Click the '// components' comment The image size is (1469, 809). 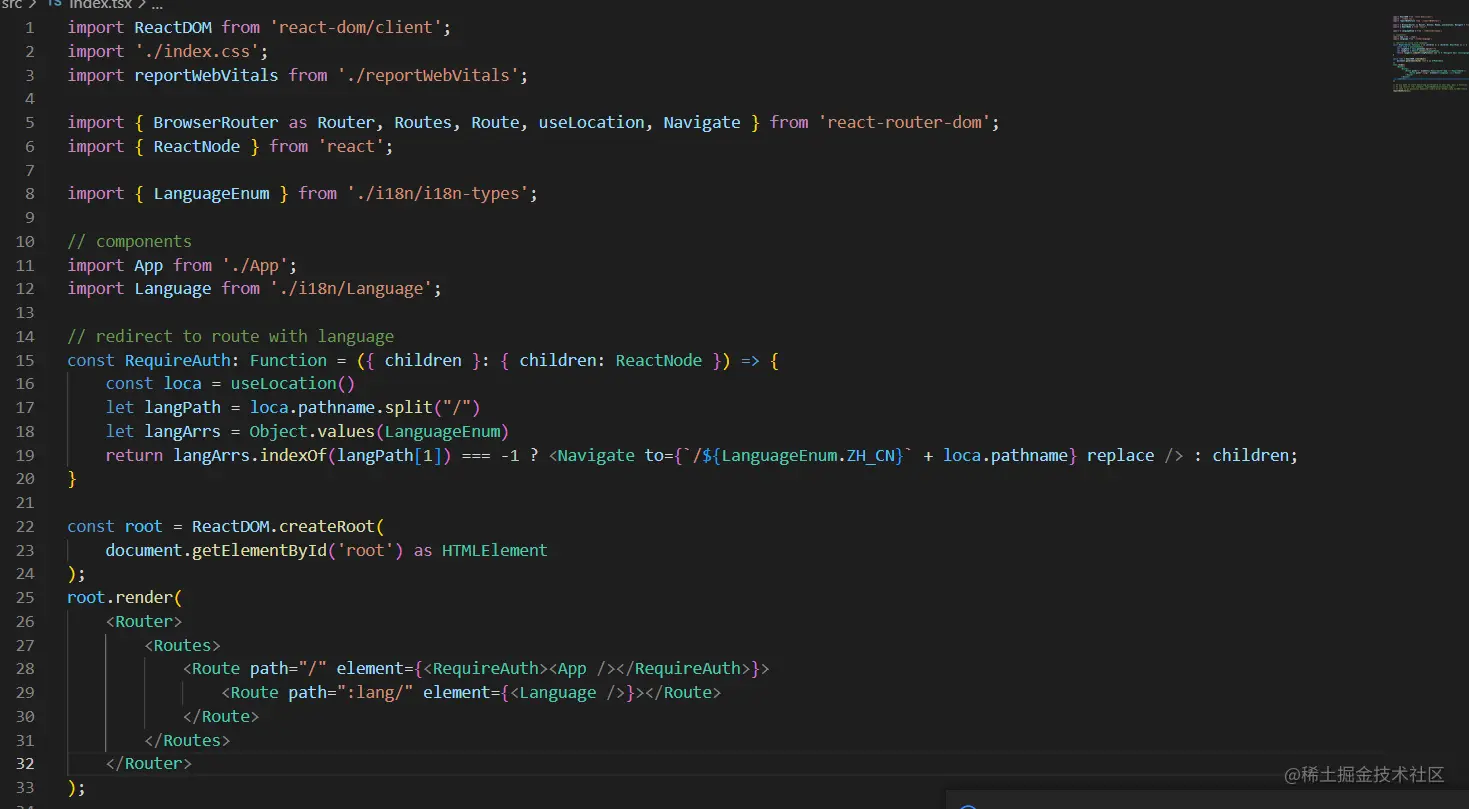coord(130,241)
